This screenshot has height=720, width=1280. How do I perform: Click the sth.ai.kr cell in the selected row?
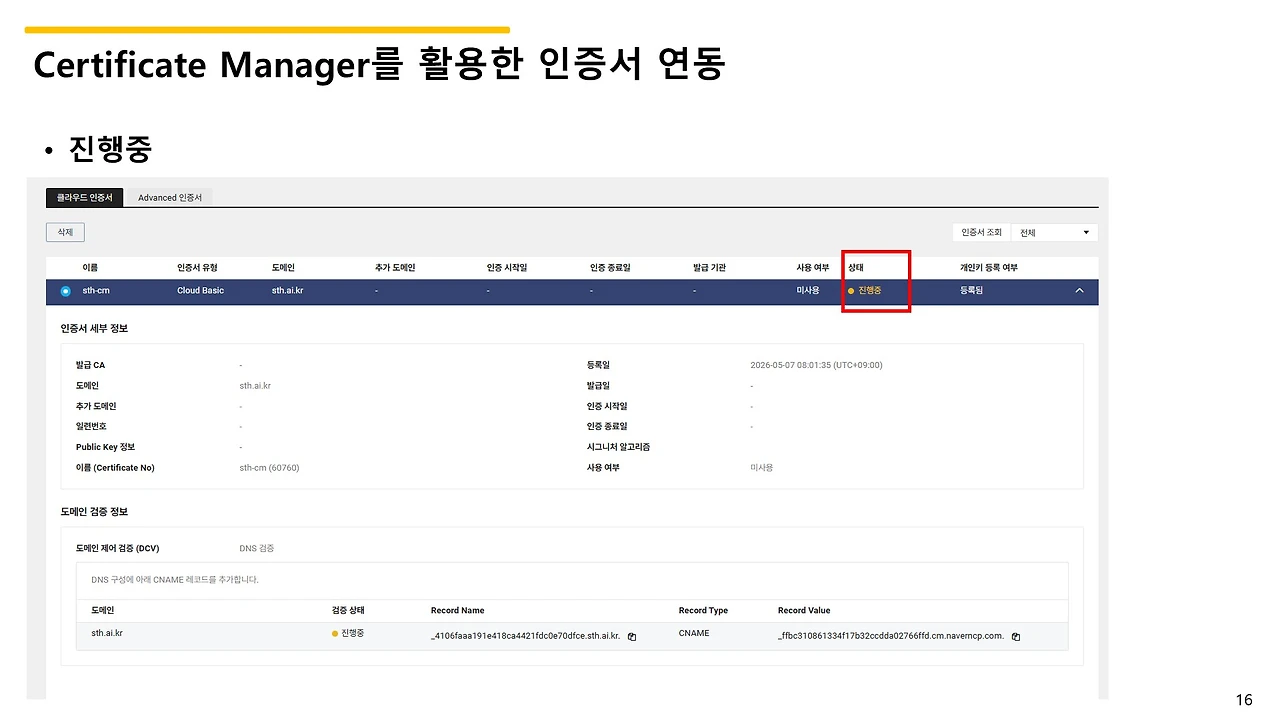point(287,291)
